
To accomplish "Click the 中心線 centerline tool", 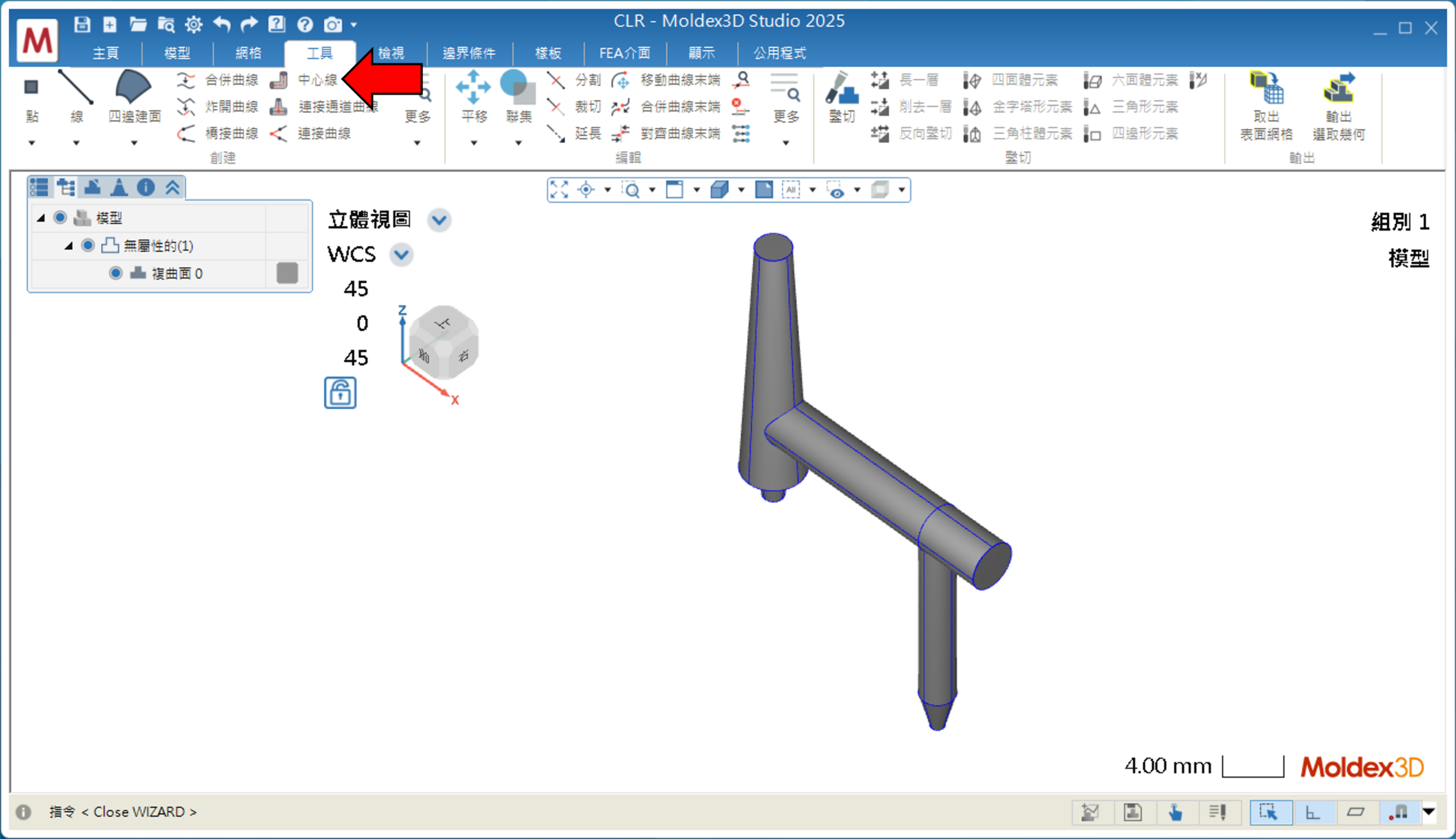I will [316, 80].
